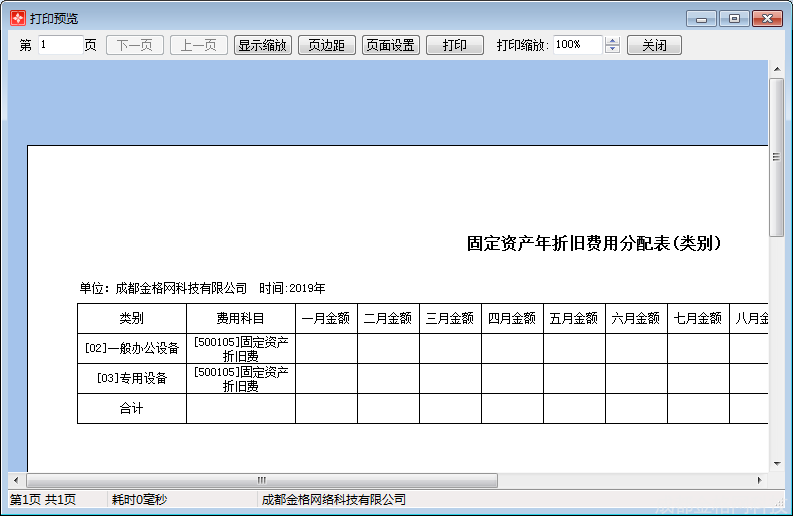The image size is (793, 516).
Task: Click the 合计 row label cell
Action: click(x=132, y=408)
